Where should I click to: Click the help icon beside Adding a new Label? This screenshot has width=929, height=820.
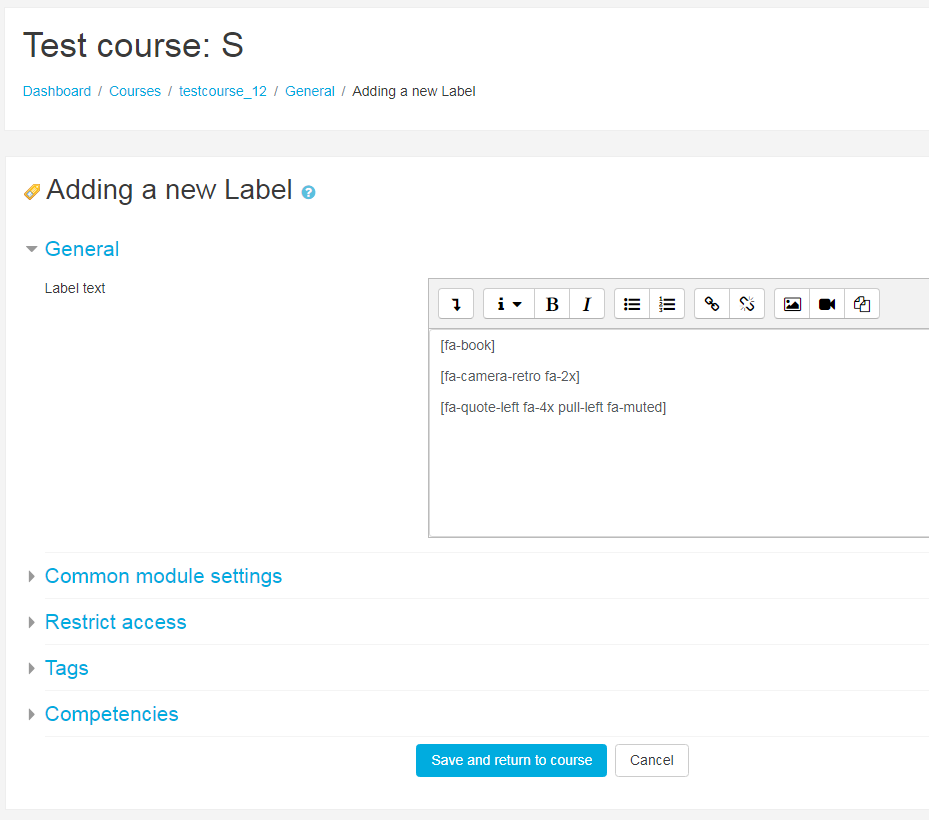308,192
